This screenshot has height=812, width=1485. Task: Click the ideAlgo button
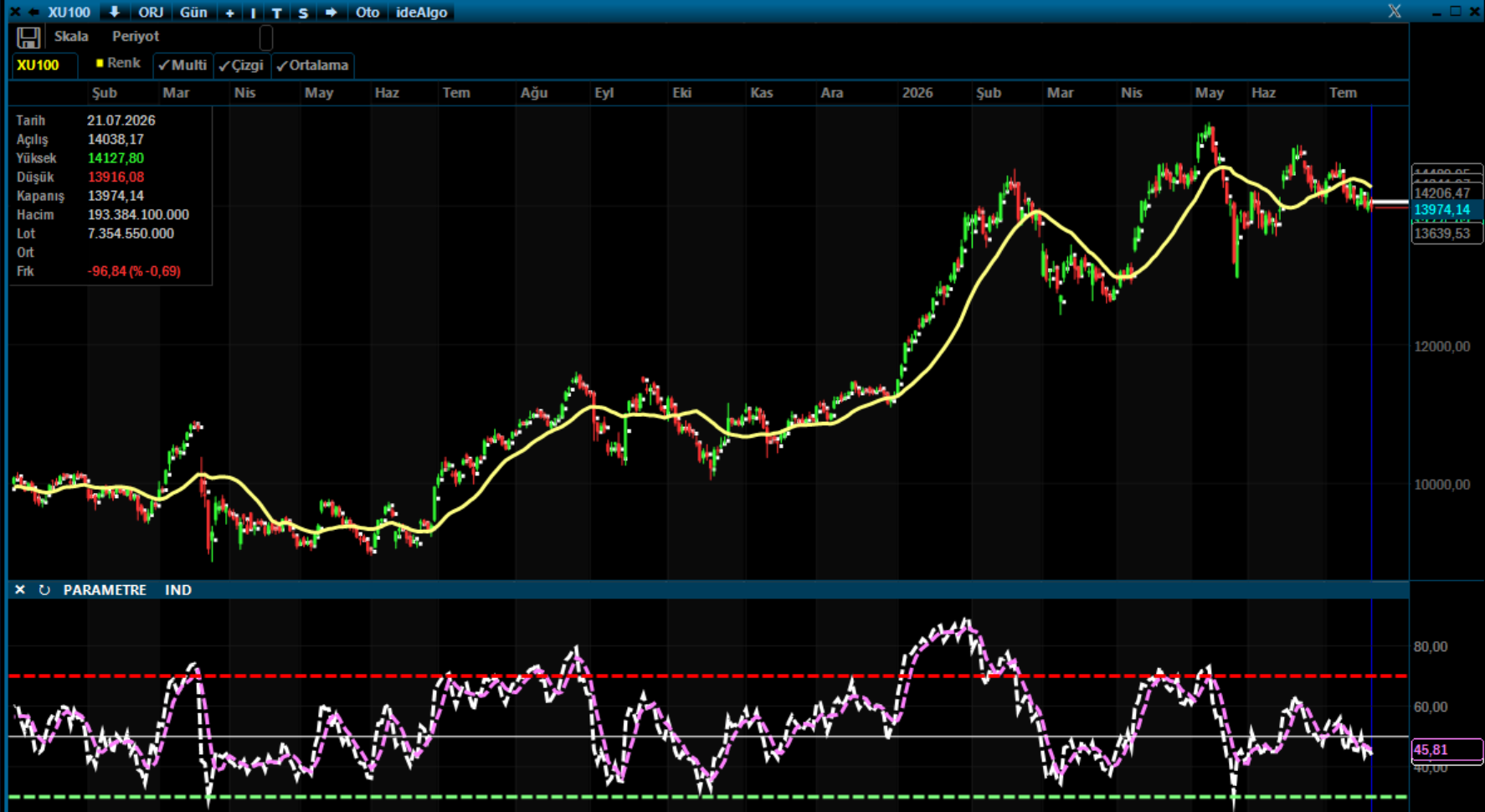[x=422, y=13]
